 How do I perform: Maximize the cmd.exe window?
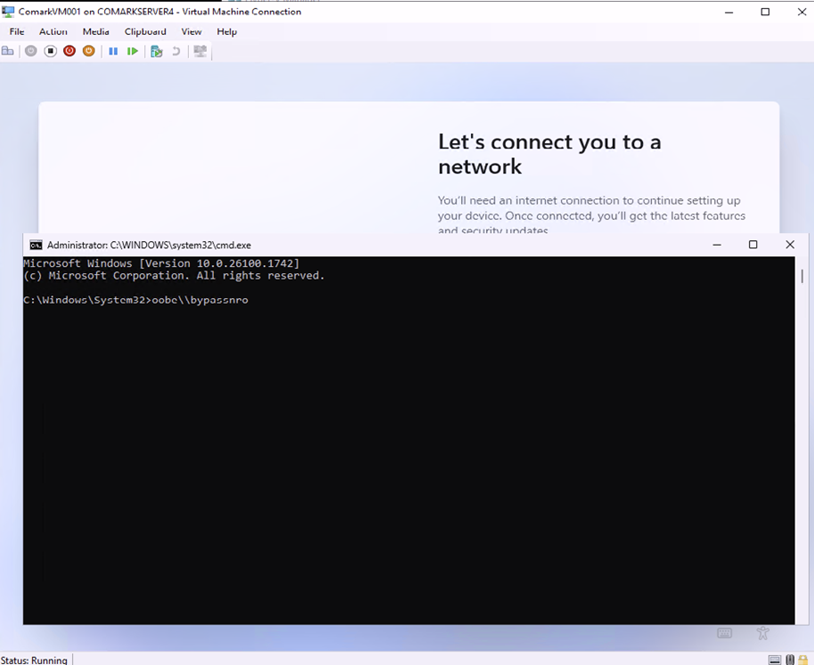pyautogui.click(x=753, y=245)
